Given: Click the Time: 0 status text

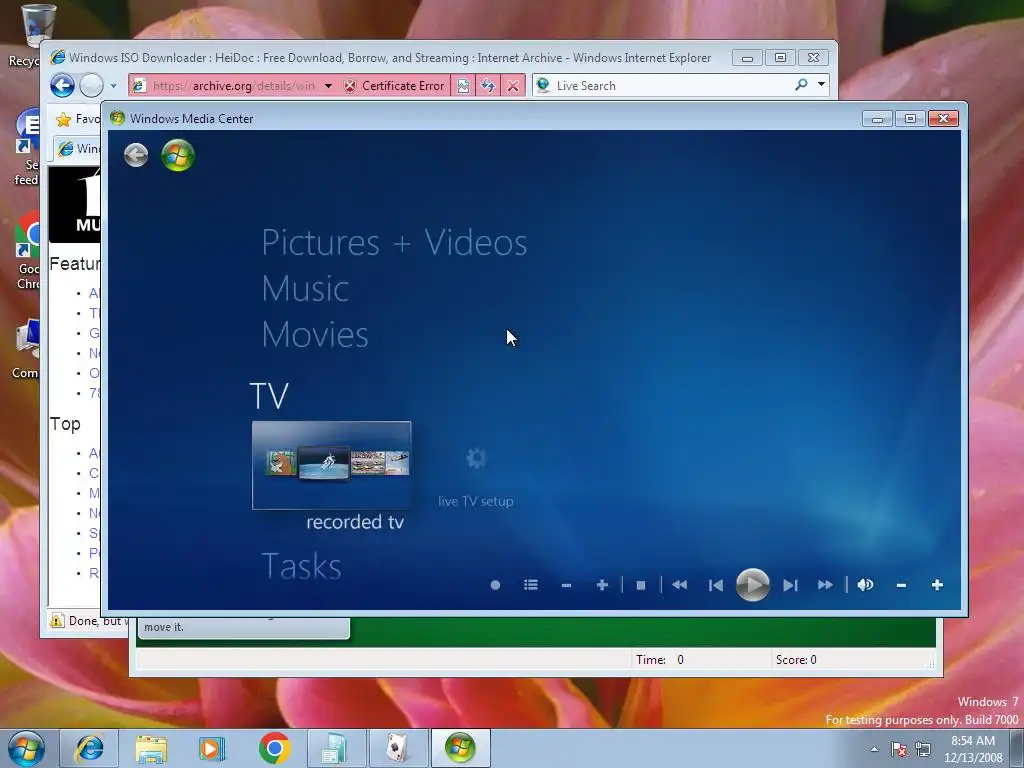Looking at the screenshot, I should pyautogui.click(x=660, y=660).
